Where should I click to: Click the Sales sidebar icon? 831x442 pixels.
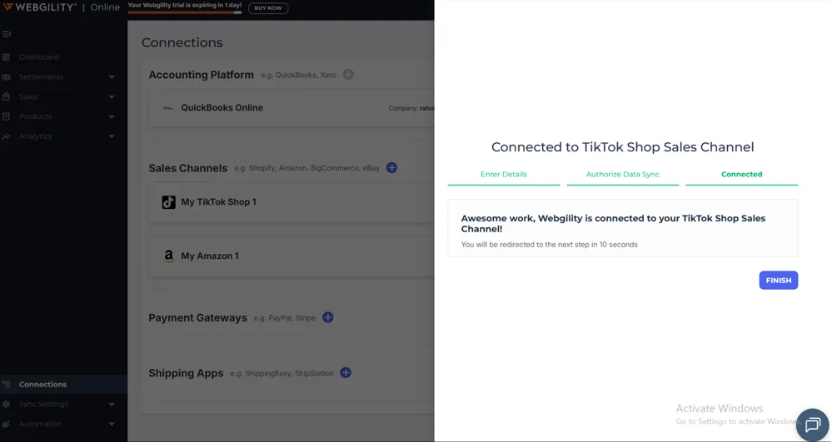click(6, 96)
